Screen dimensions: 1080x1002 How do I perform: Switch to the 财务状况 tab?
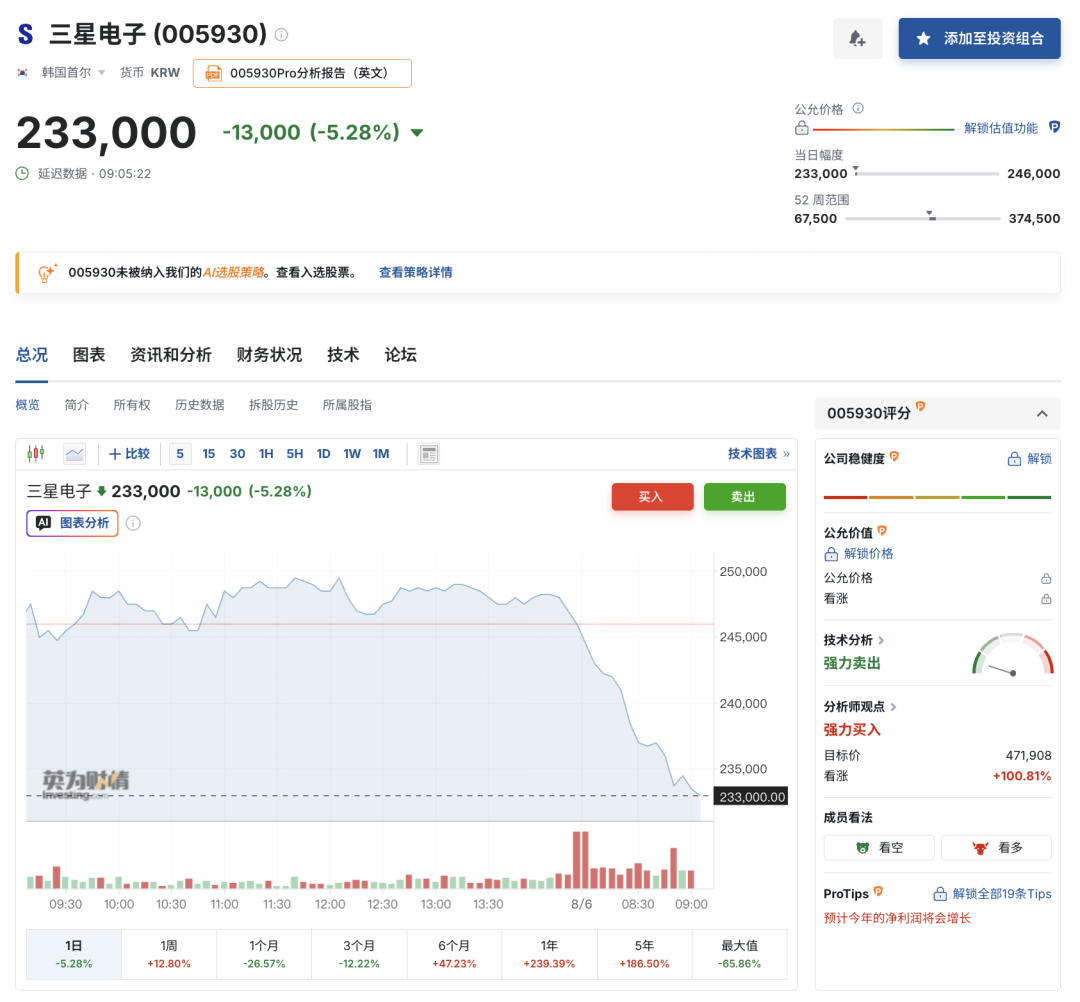pos(269,355)
